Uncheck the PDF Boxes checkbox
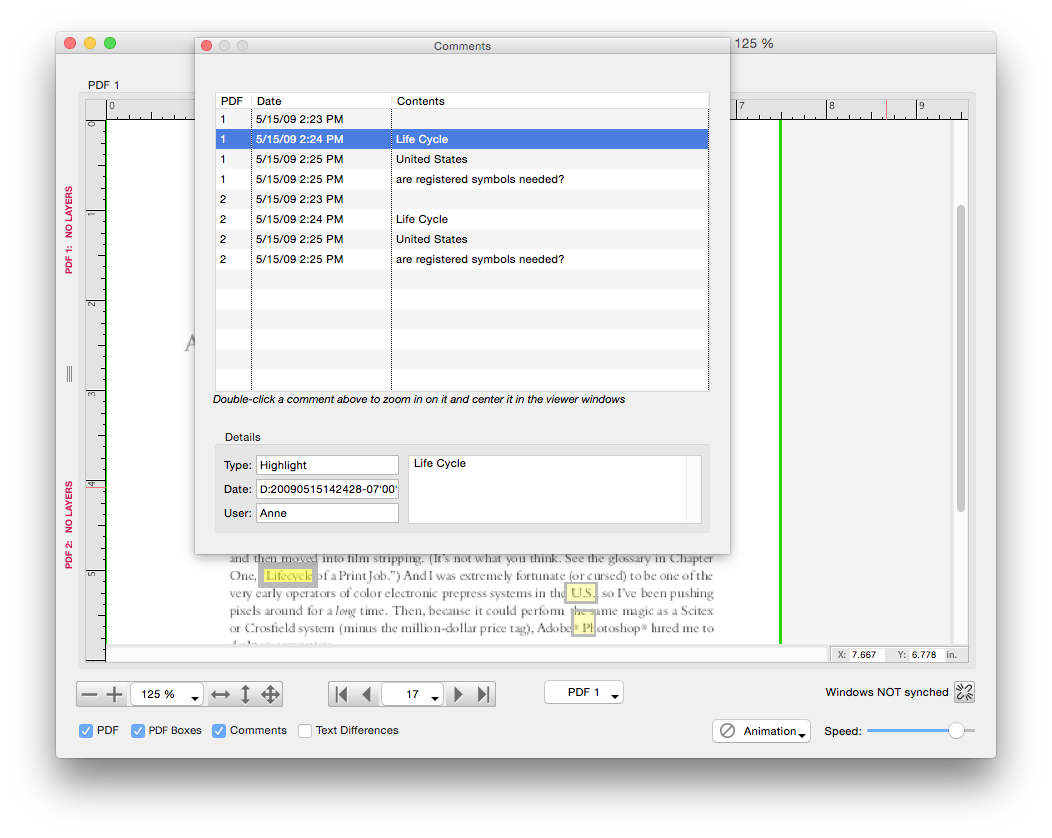The image size is (1052, 838). [x=138, y=731]
